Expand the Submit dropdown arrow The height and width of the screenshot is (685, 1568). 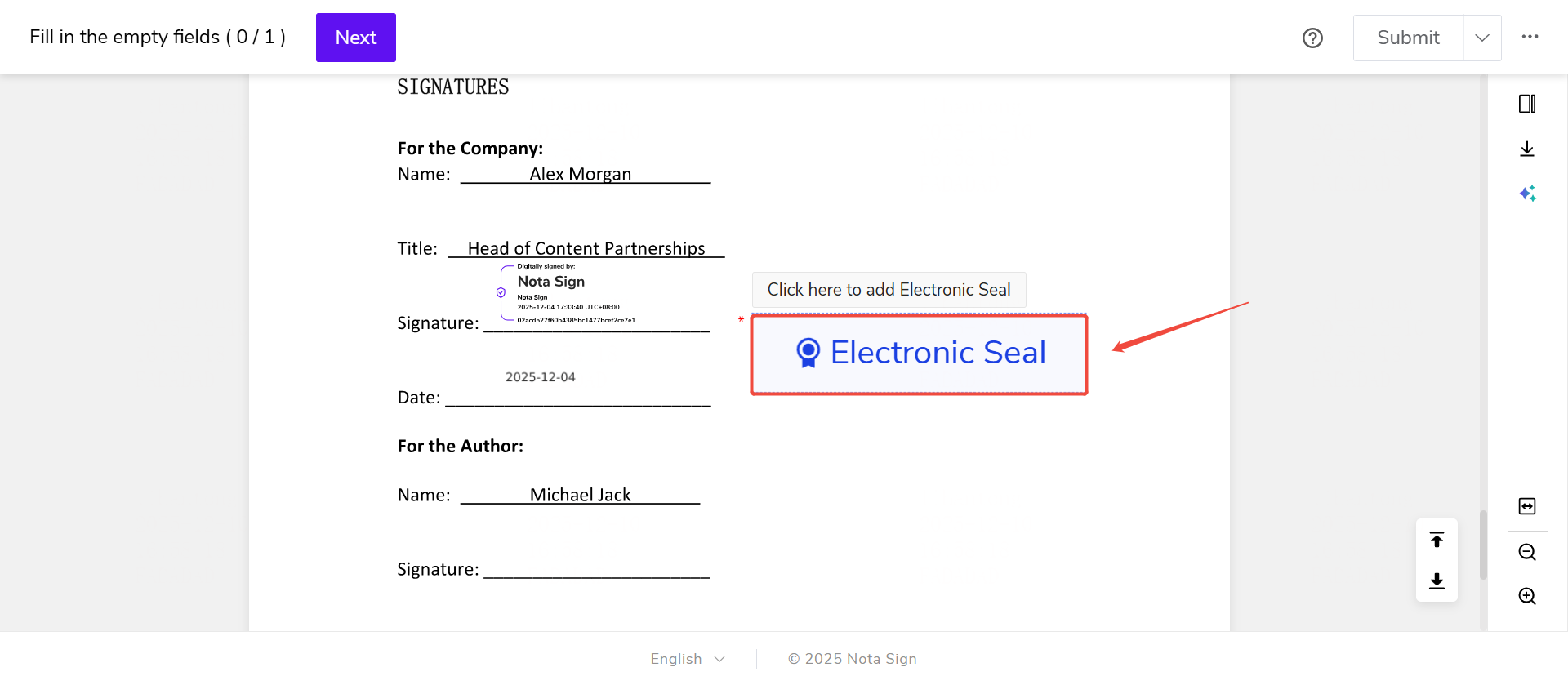click(1482, 38)
